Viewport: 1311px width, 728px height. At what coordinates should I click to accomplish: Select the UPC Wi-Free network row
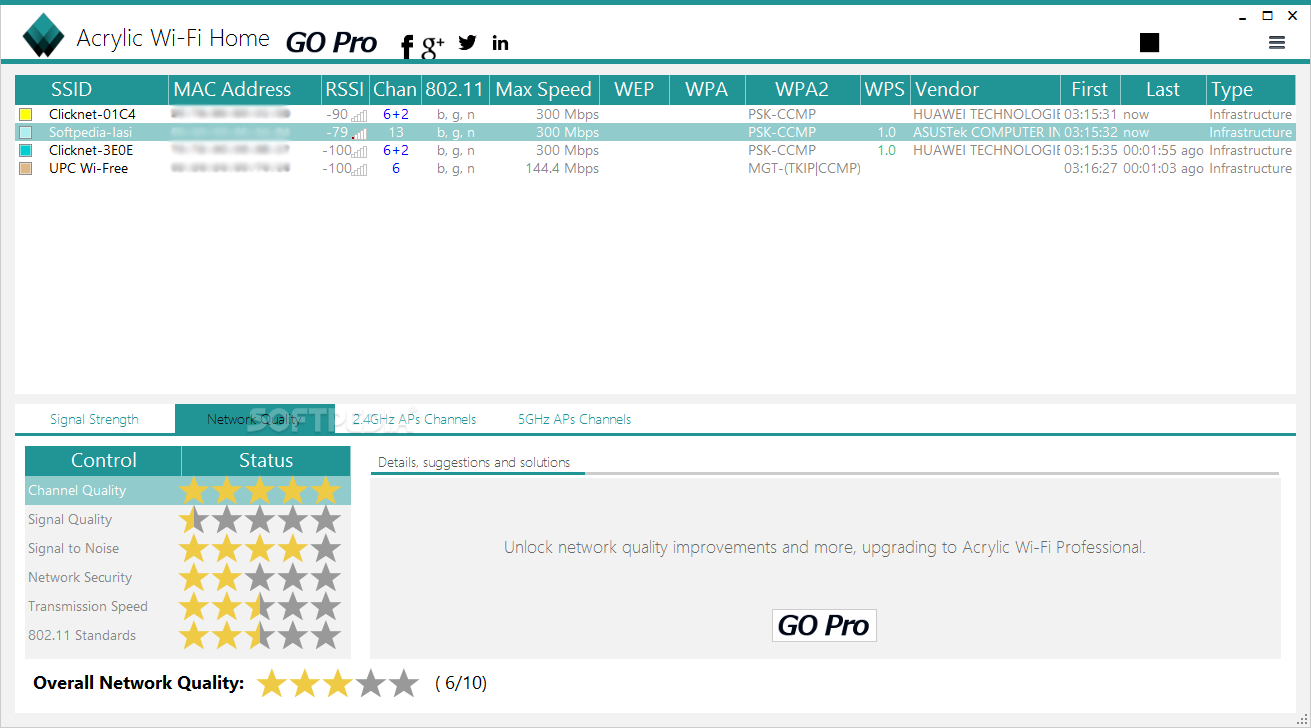(655, 169)
